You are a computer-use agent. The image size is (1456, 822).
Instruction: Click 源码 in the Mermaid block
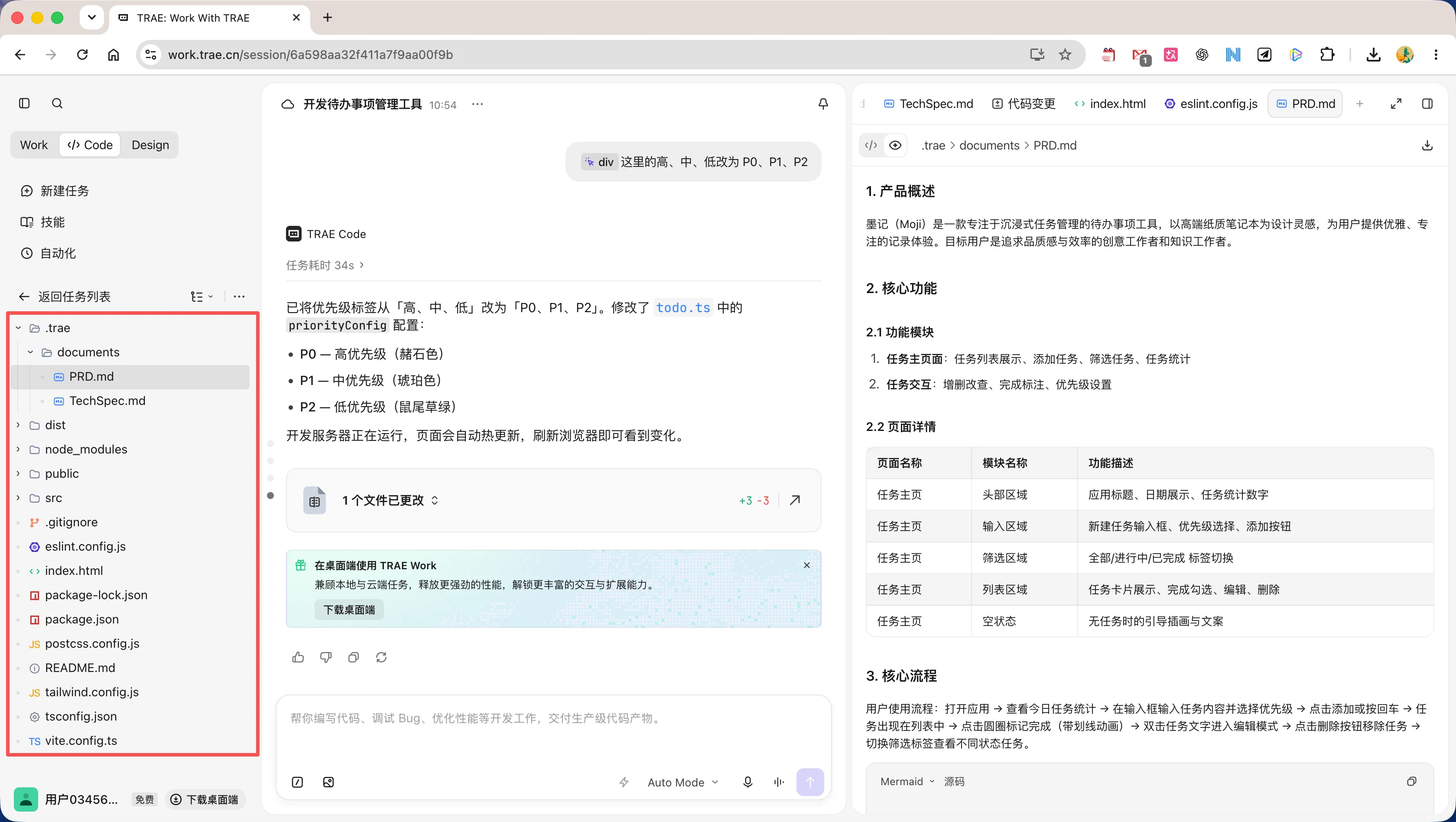click(x=954, y=781)
